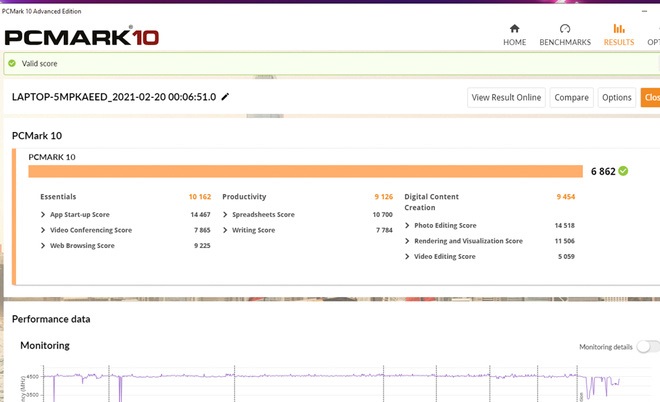Image resolution: width=660 pixels, height=402 pixels.
Task: Click the Performance data heading
Action: (51, 319)
